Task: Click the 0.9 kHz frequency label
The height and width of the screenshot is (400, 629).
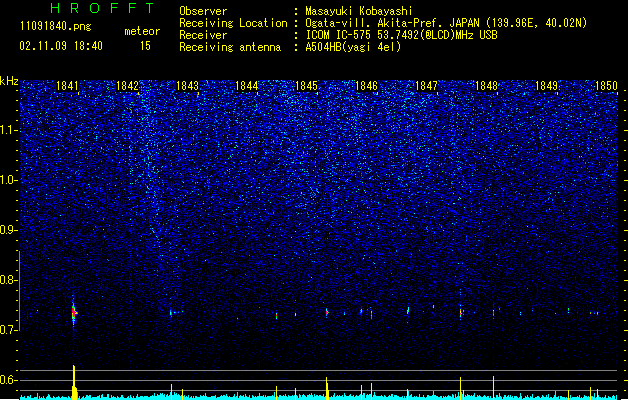Action: click(9, 230)
